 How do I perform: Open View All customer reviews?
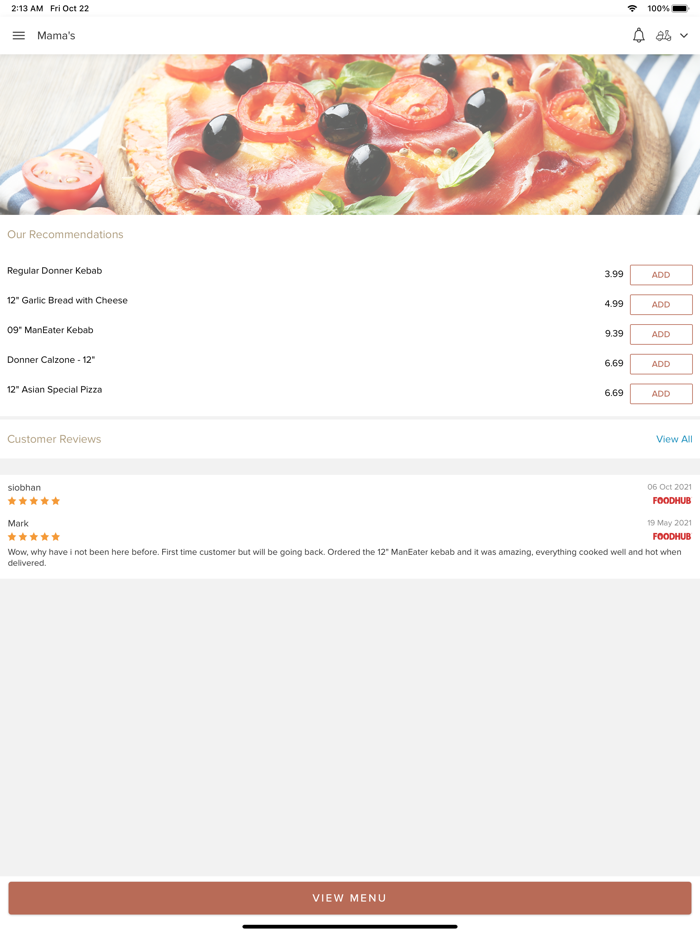(674, 439)
